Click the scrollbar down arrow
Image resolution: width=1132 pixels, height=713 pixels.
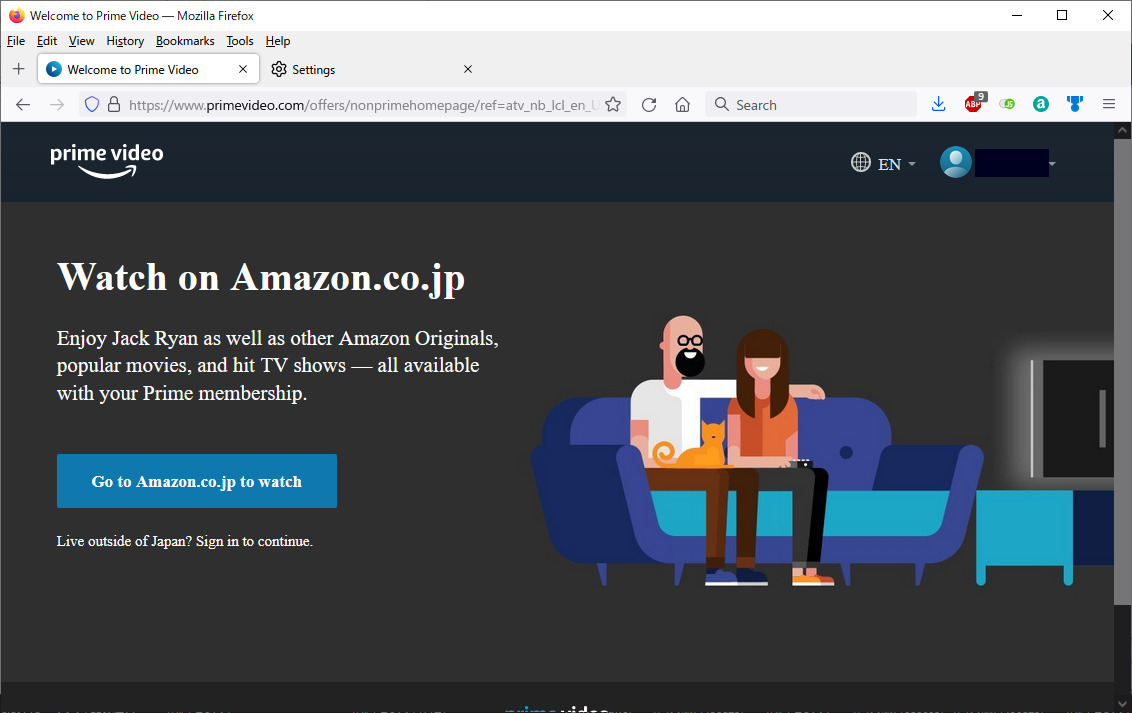1123,704
